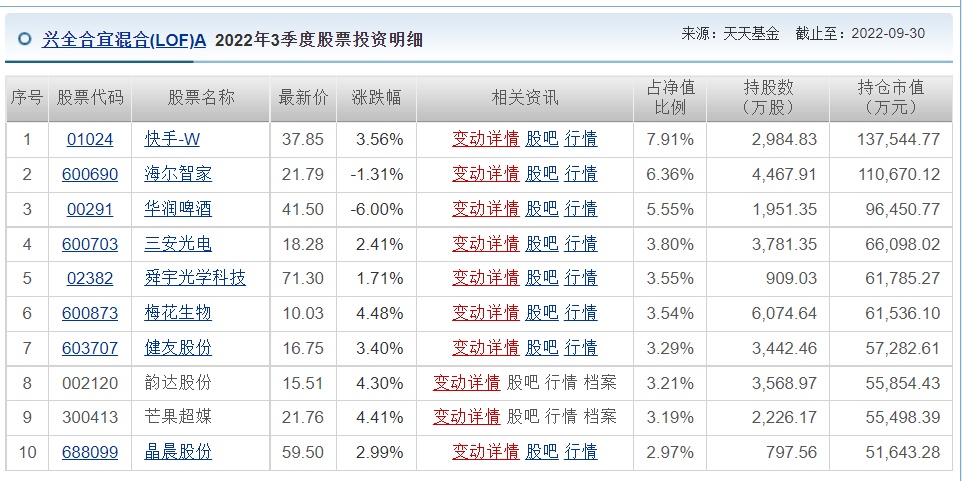Click the 持仓市值 column header
The width and height of the screenshot is (962, 481).
click(890, 97)
